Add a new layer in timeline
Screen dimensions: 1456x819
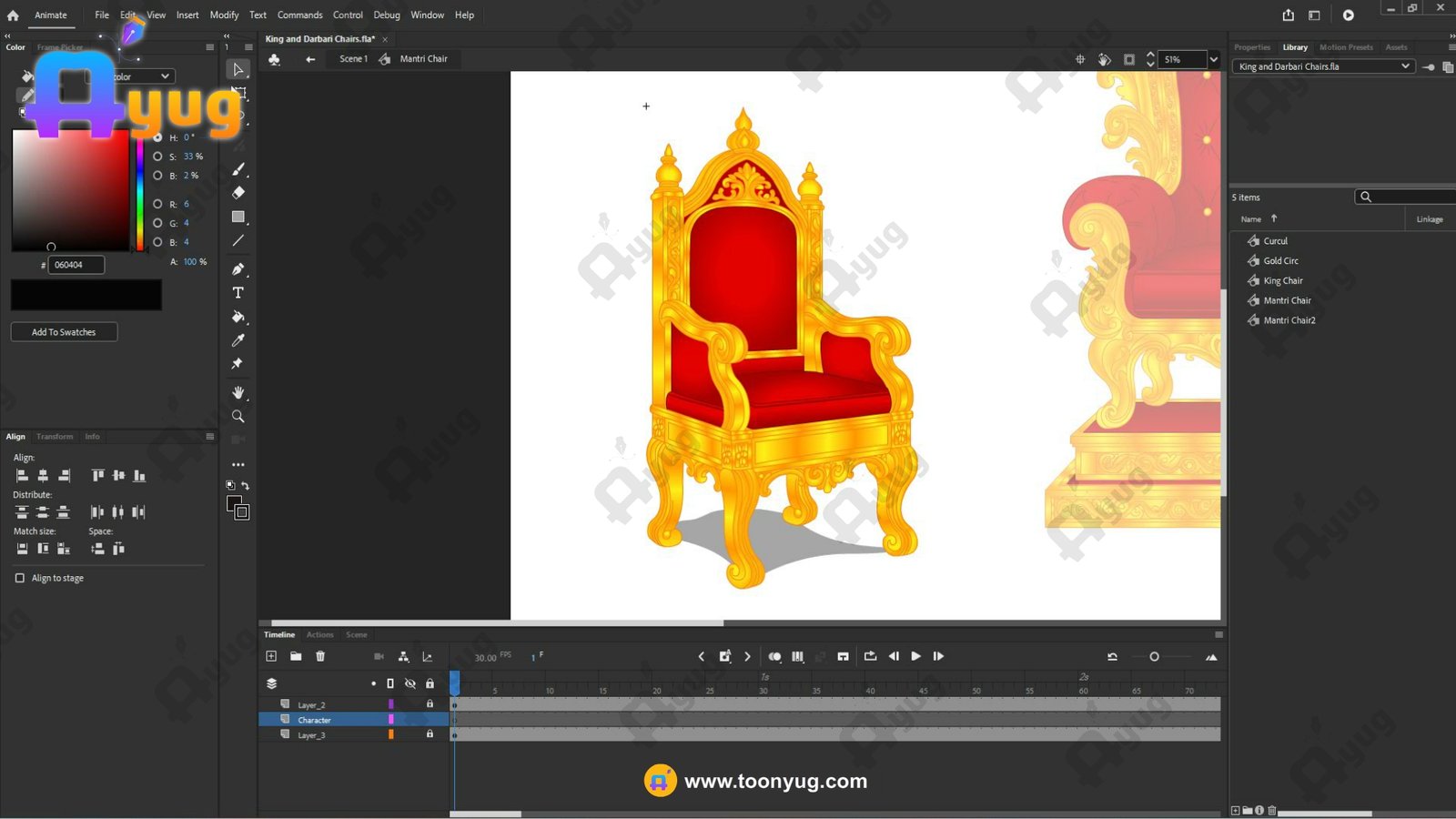[x=271, y=656]
